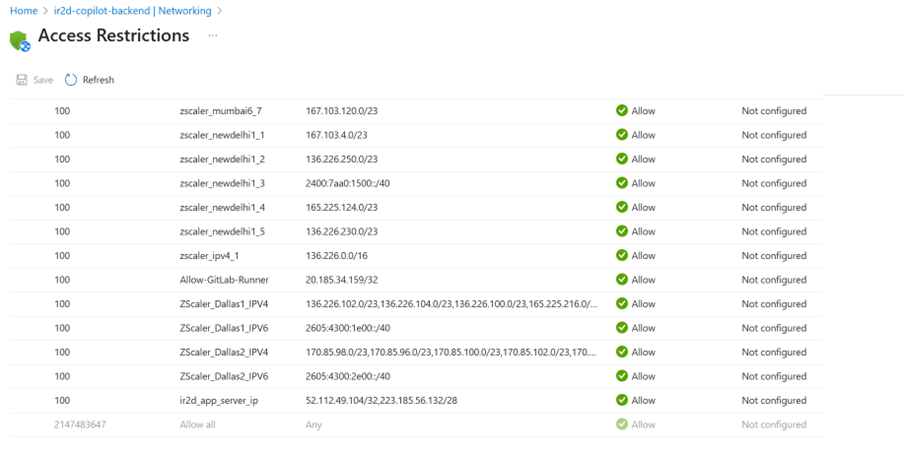This screenshot has width=903, height=453.
Task: Click IP range 167.103.120.0/23
Action: pyautogui.click(x=342, y=111)
